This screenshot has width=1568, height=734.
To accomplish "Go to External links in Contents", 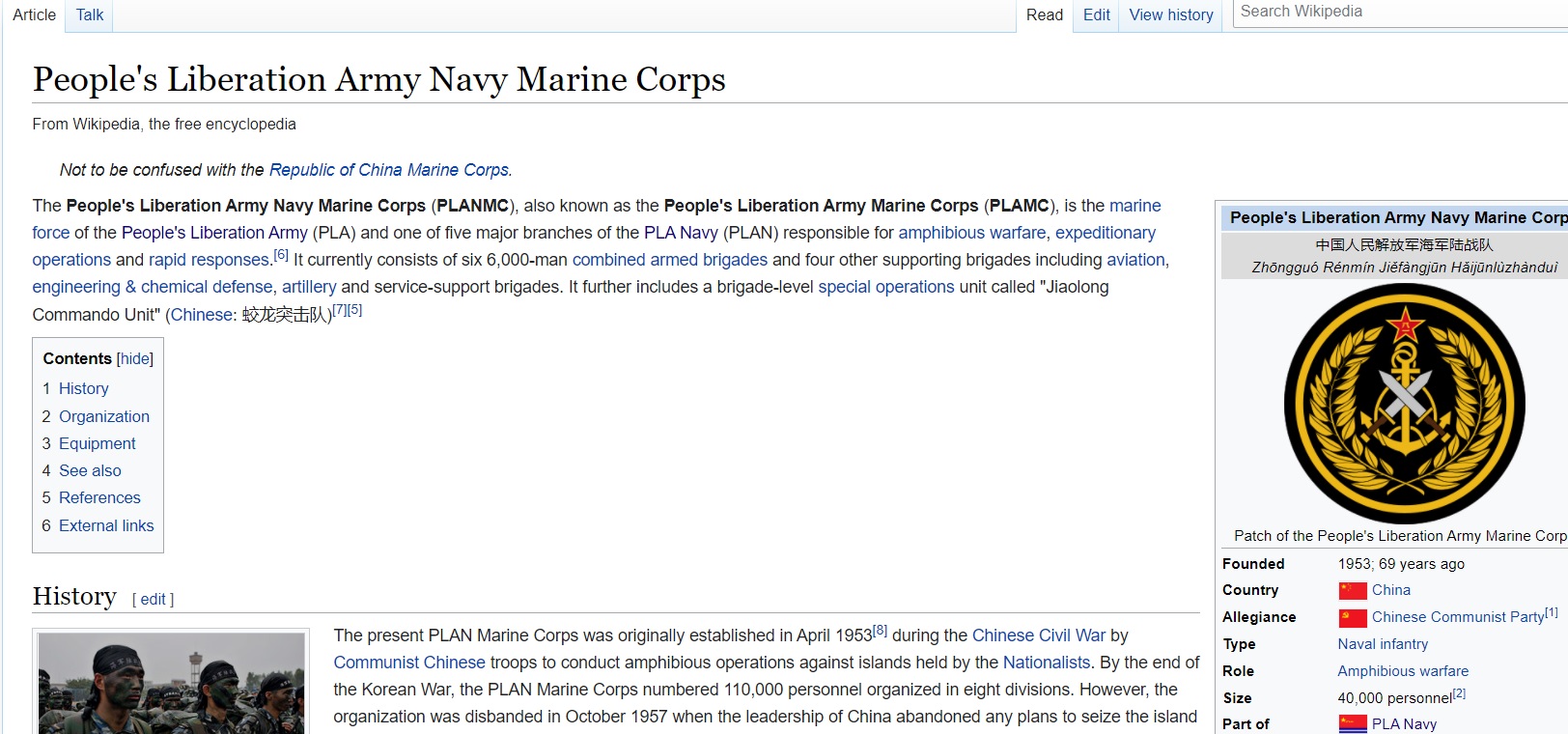I will pos(106,525).
